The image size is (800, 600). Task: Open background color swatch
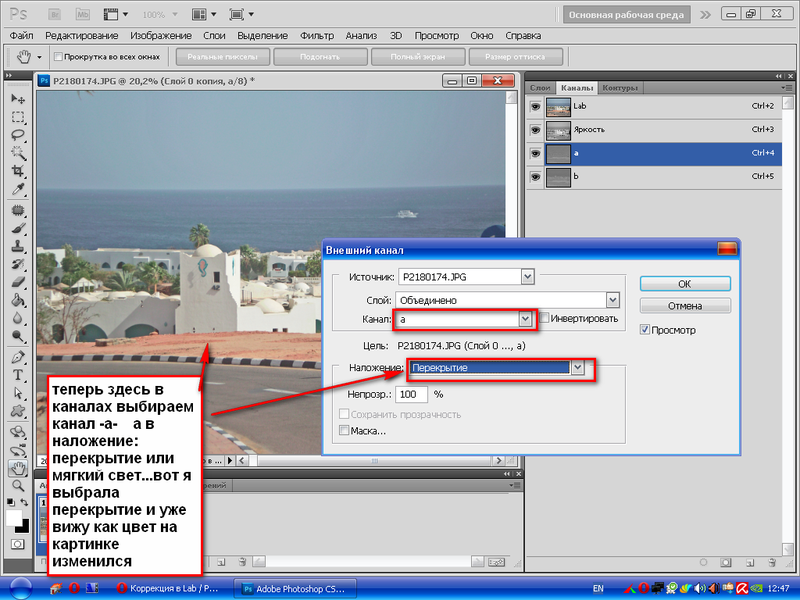(24, 528)
